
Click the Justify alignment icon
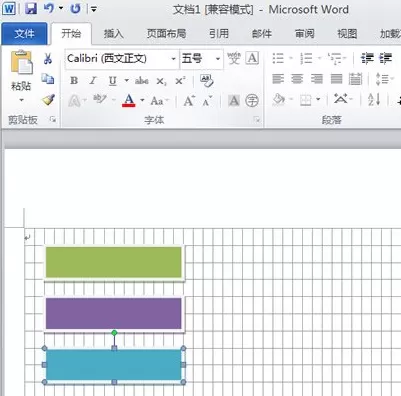pyautogui.click(x=336, y=79)
